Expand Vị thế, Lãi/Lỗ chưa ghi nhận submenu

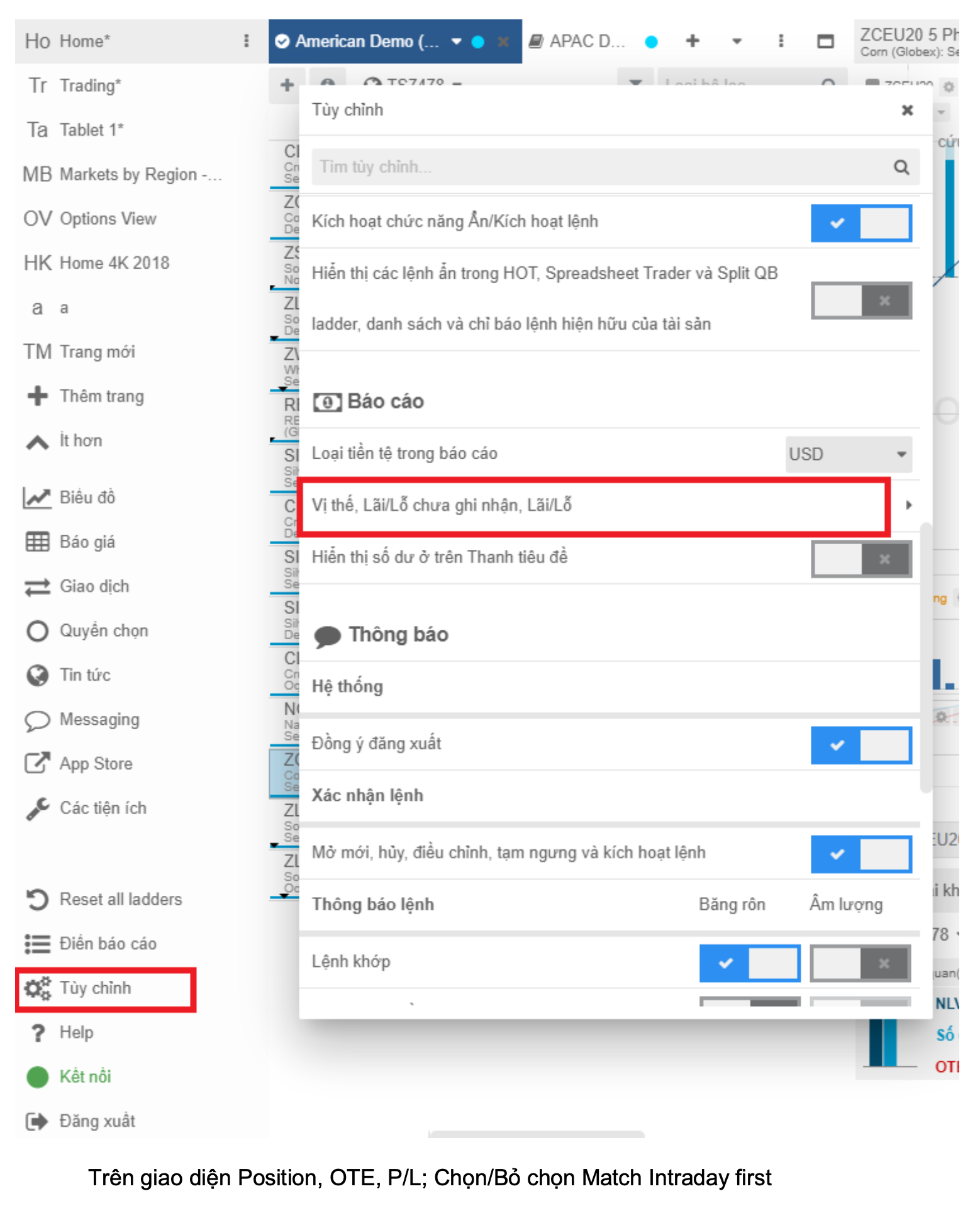[908, 505]
